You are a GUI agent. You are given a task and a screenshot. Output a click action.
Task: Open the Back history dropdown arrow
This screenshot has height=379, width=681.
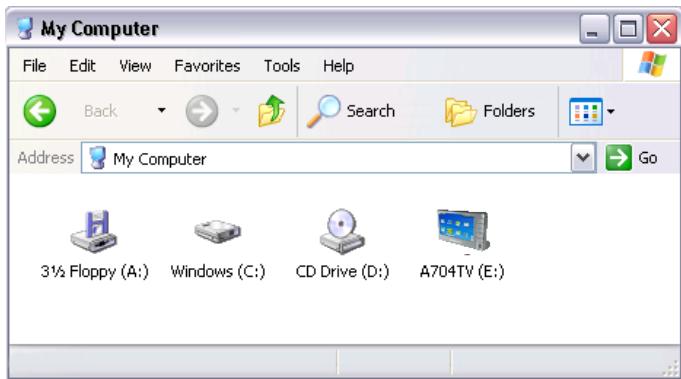point(162,111)
